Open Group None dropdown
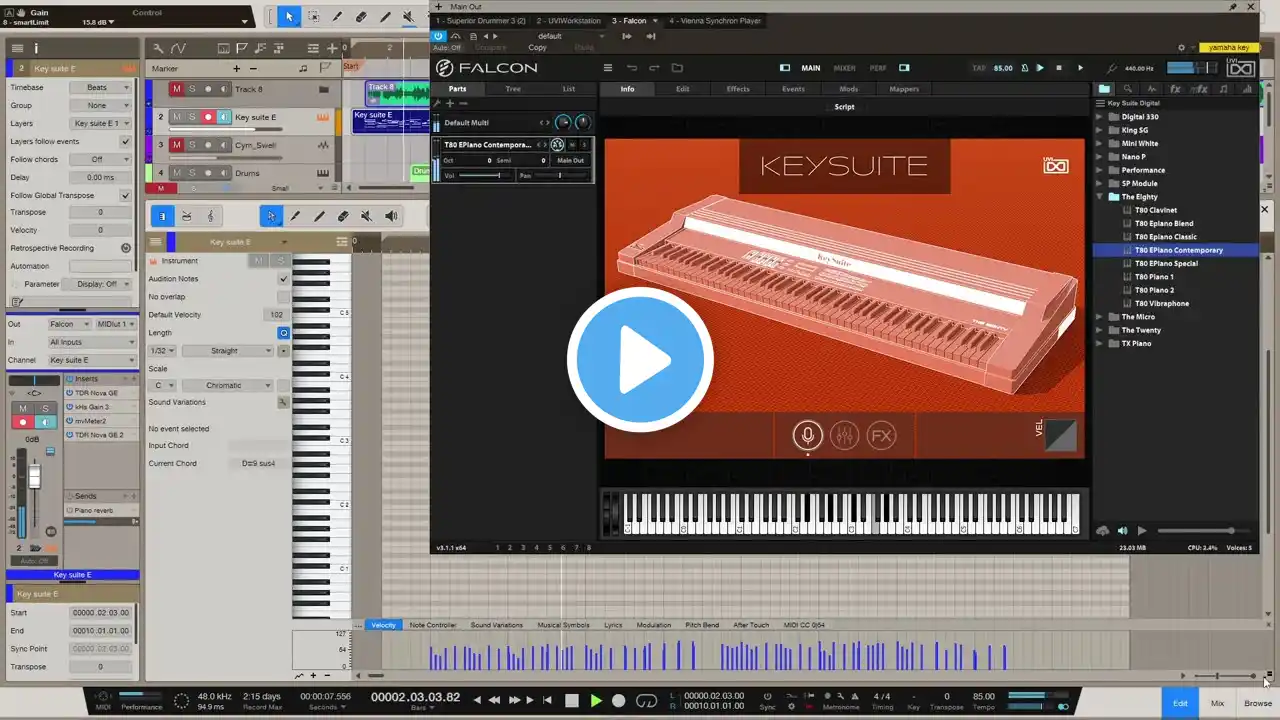This screenshot has width=1280, height=720. (x=101, y=105)
